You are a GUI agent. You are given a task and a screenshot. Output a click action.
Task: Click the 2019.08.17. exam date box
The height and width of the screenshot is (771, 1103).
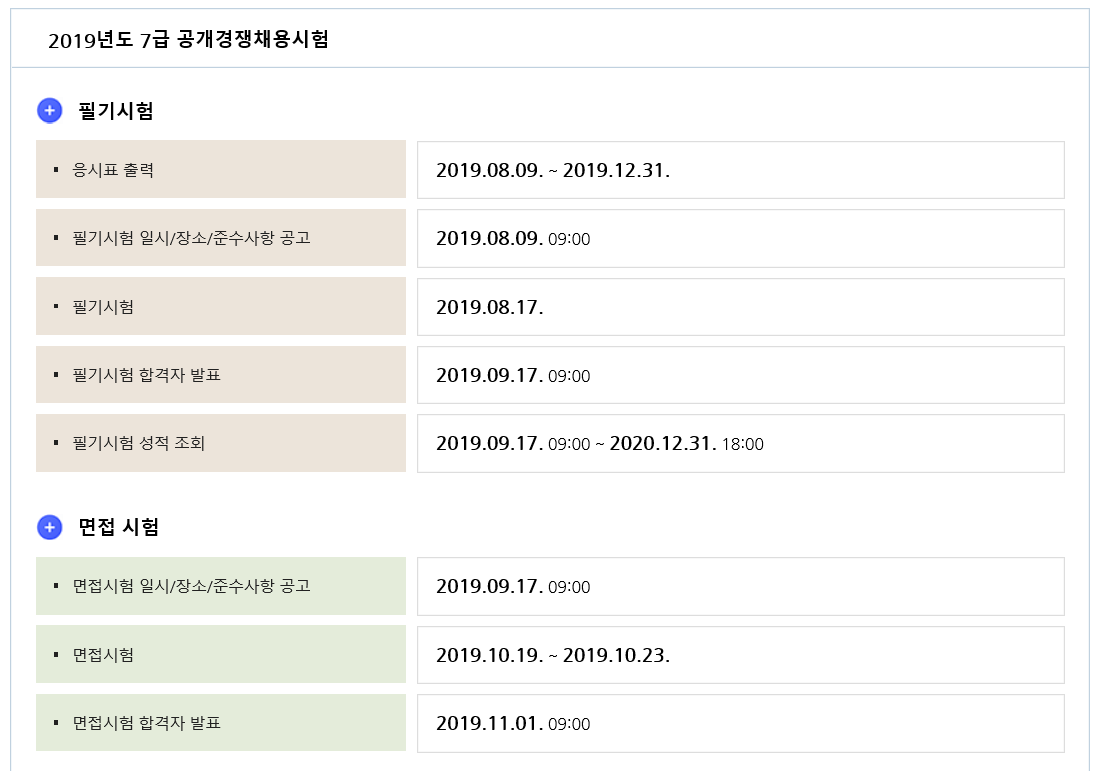point(740,307)
